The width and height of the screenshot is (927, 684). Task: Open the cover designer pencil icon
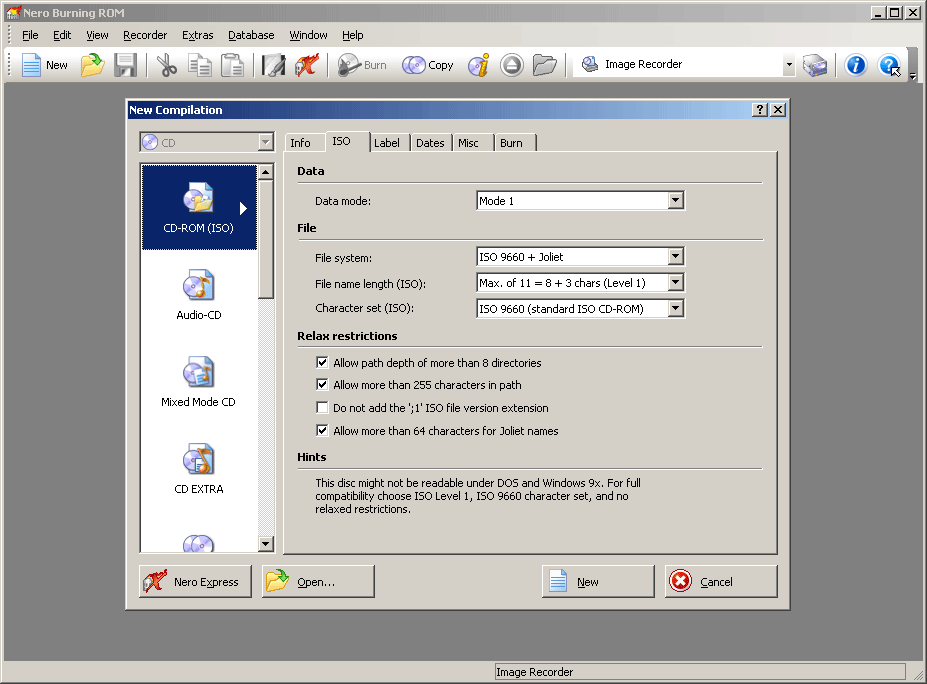(x=274, y=64)
